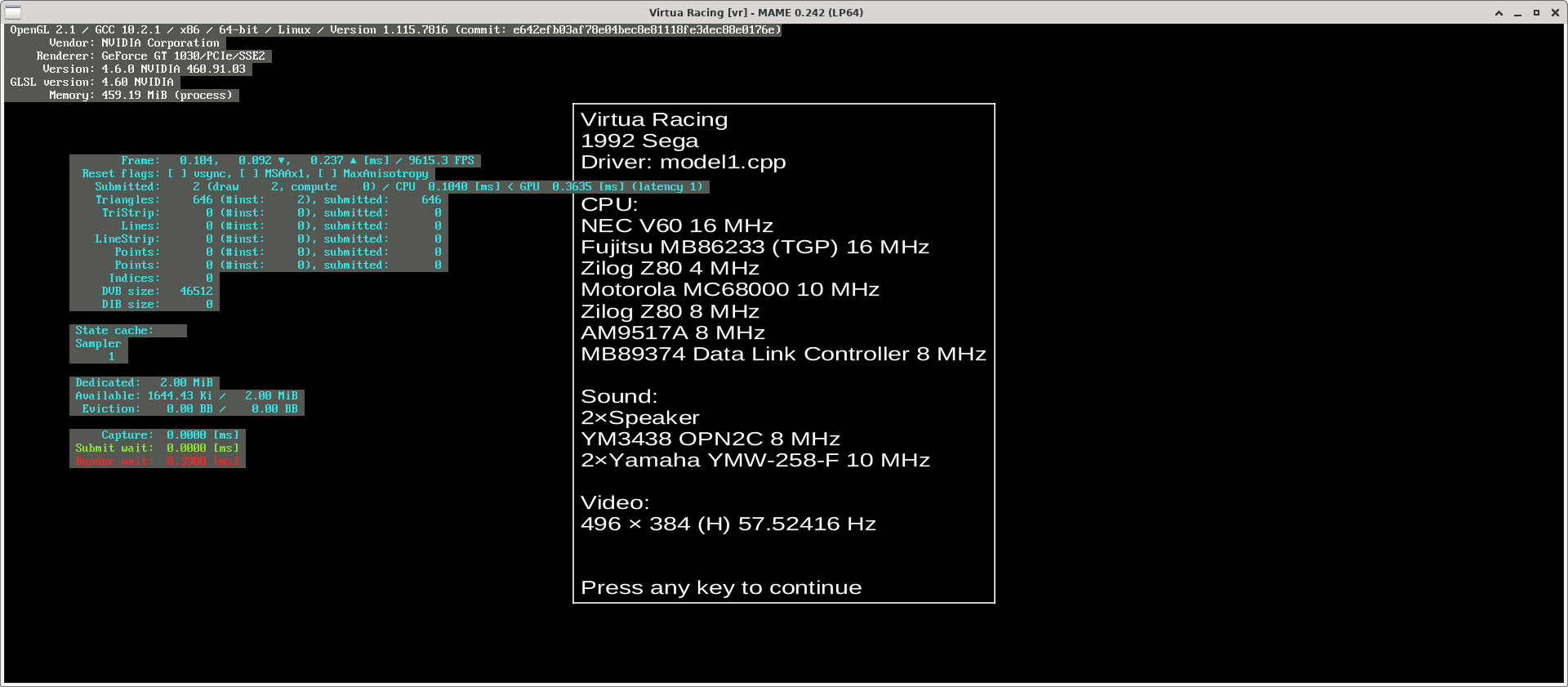Image resolution: width=1568 pixels, height=687 pixels.
Task: Click the 'Video:' heading
Action: tap(615, 502)
